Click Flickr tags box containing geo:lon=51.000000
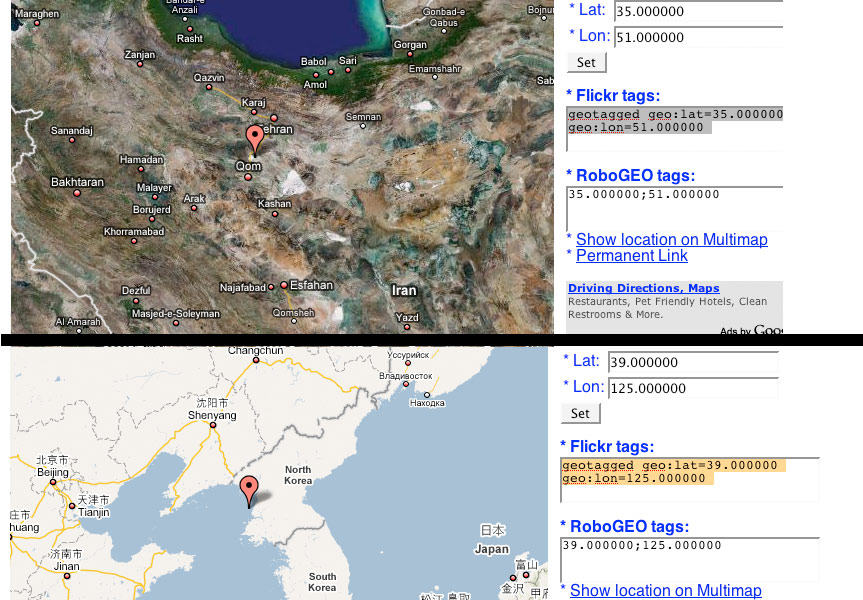The height and width of the screenshot is (600, 863). (674, 128)
